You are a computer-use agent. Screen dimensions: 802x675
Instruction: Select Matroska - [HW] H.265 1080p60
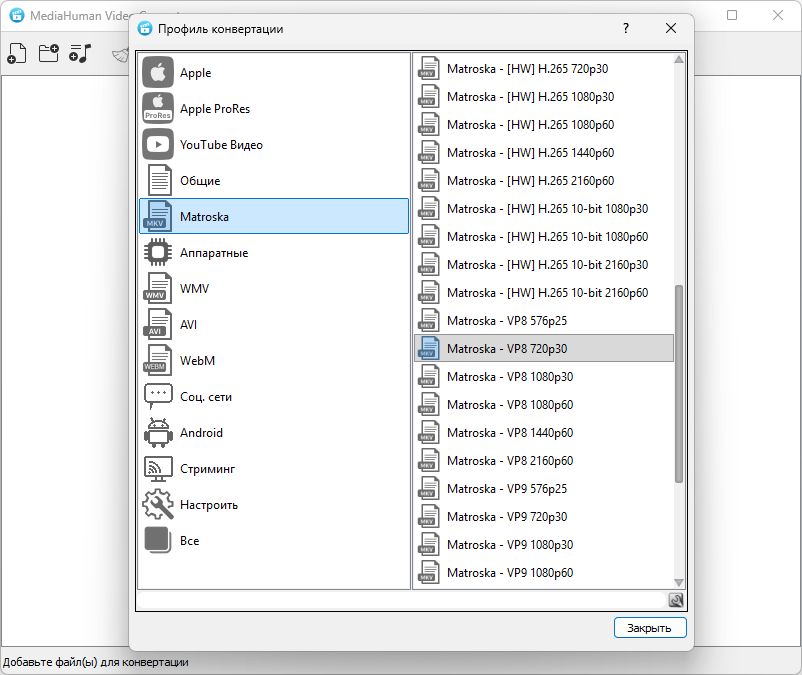(x=544, y=125)
